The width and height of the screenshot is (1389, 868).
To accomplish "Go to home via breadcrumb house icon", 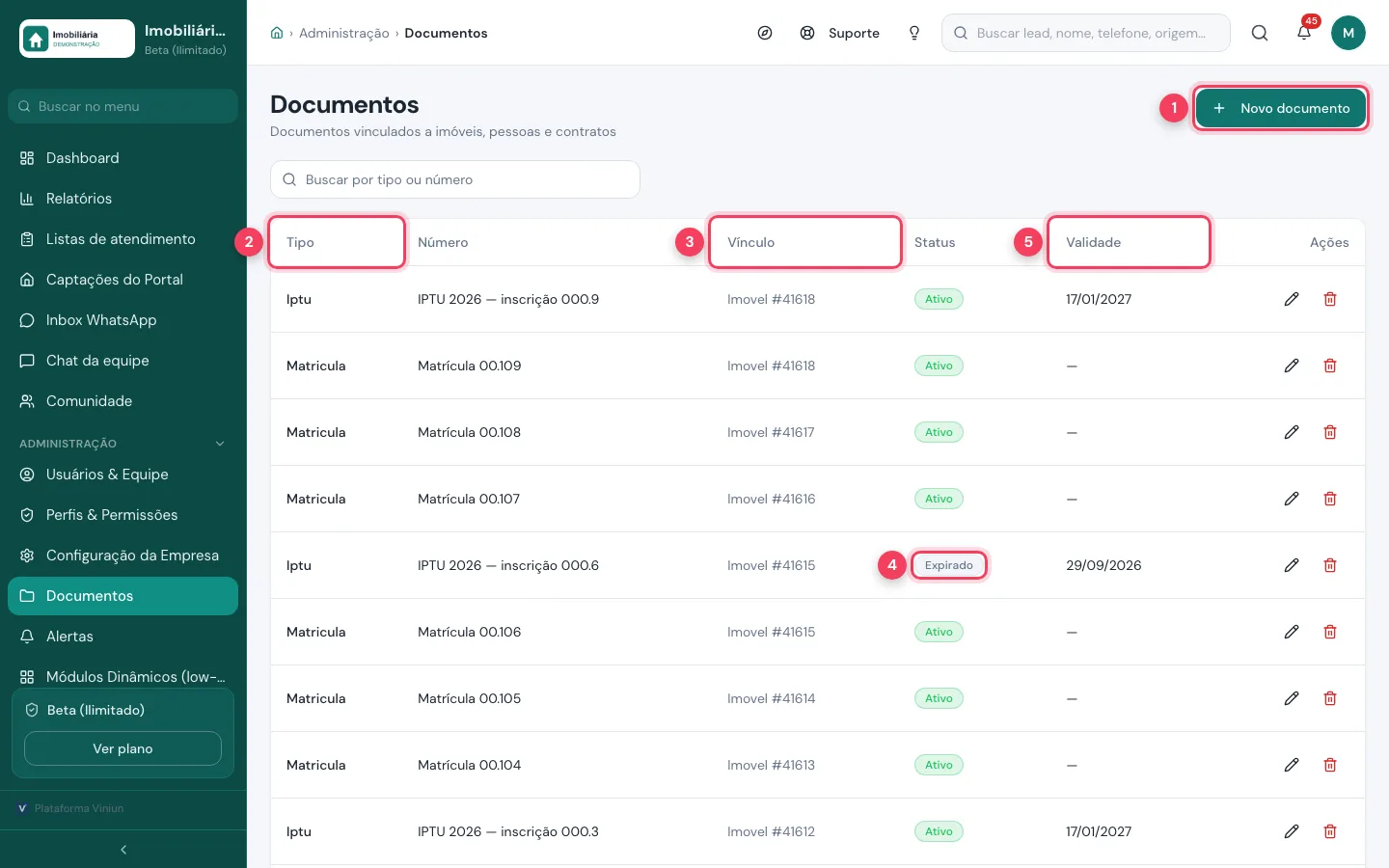I will [277, 33].
